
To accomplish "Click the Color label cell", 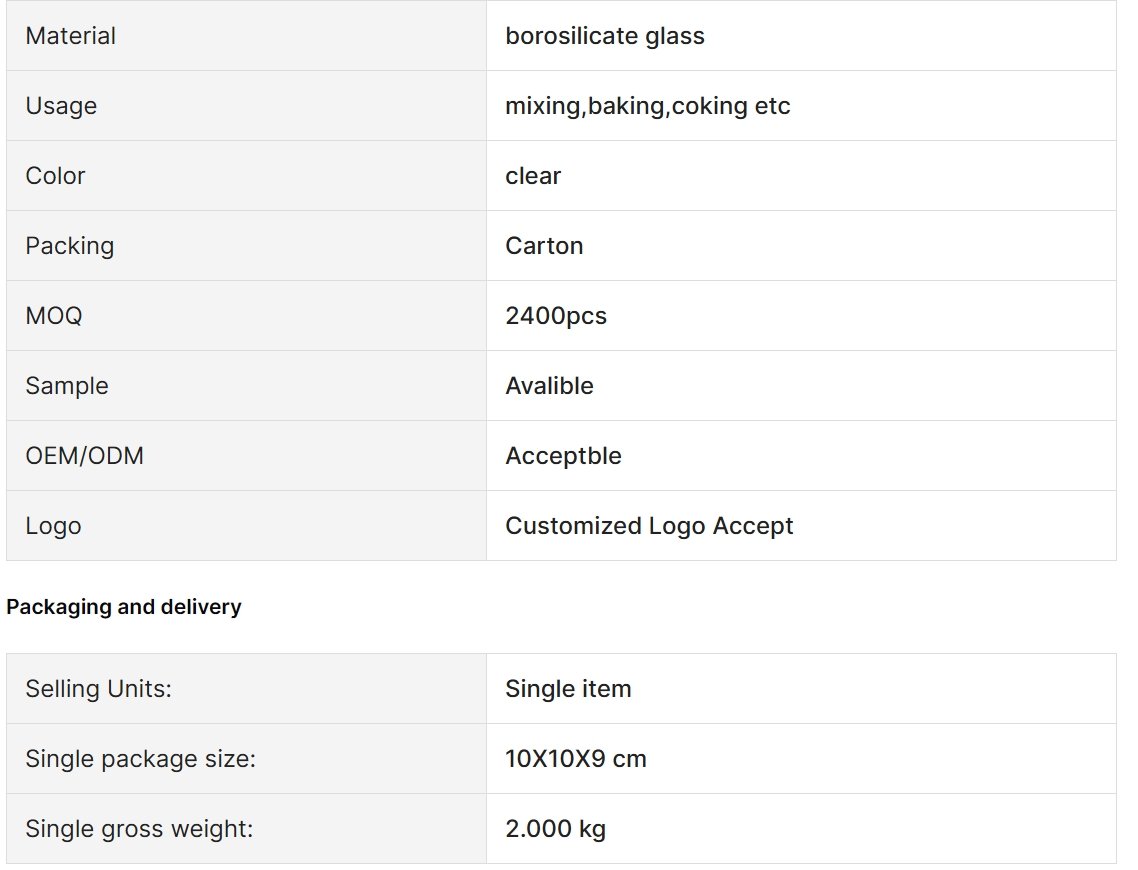I will coord(246,176).
